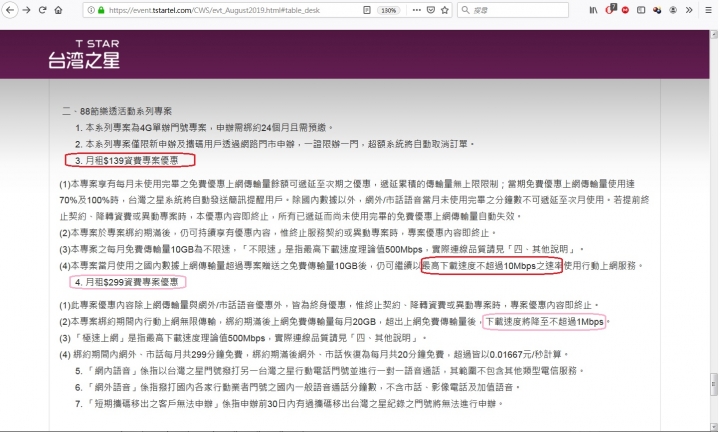720x432 pixels.
Task: Click the T STAR 台灣之星 logo
Action: pyautogui.click(x=84, y=54)
